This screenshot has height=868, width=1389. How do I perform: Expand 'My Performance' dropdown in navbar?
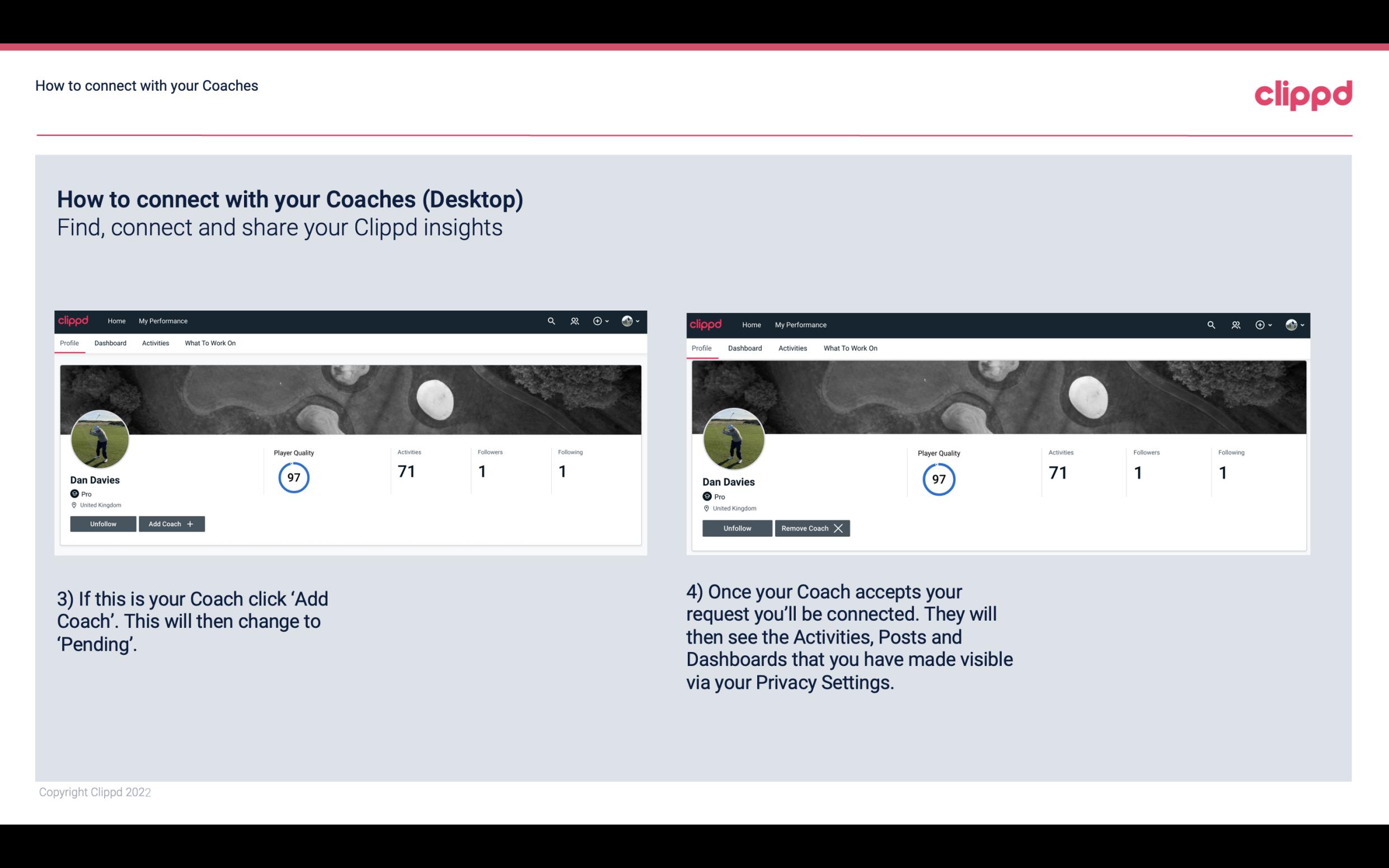tap(162, 320)
